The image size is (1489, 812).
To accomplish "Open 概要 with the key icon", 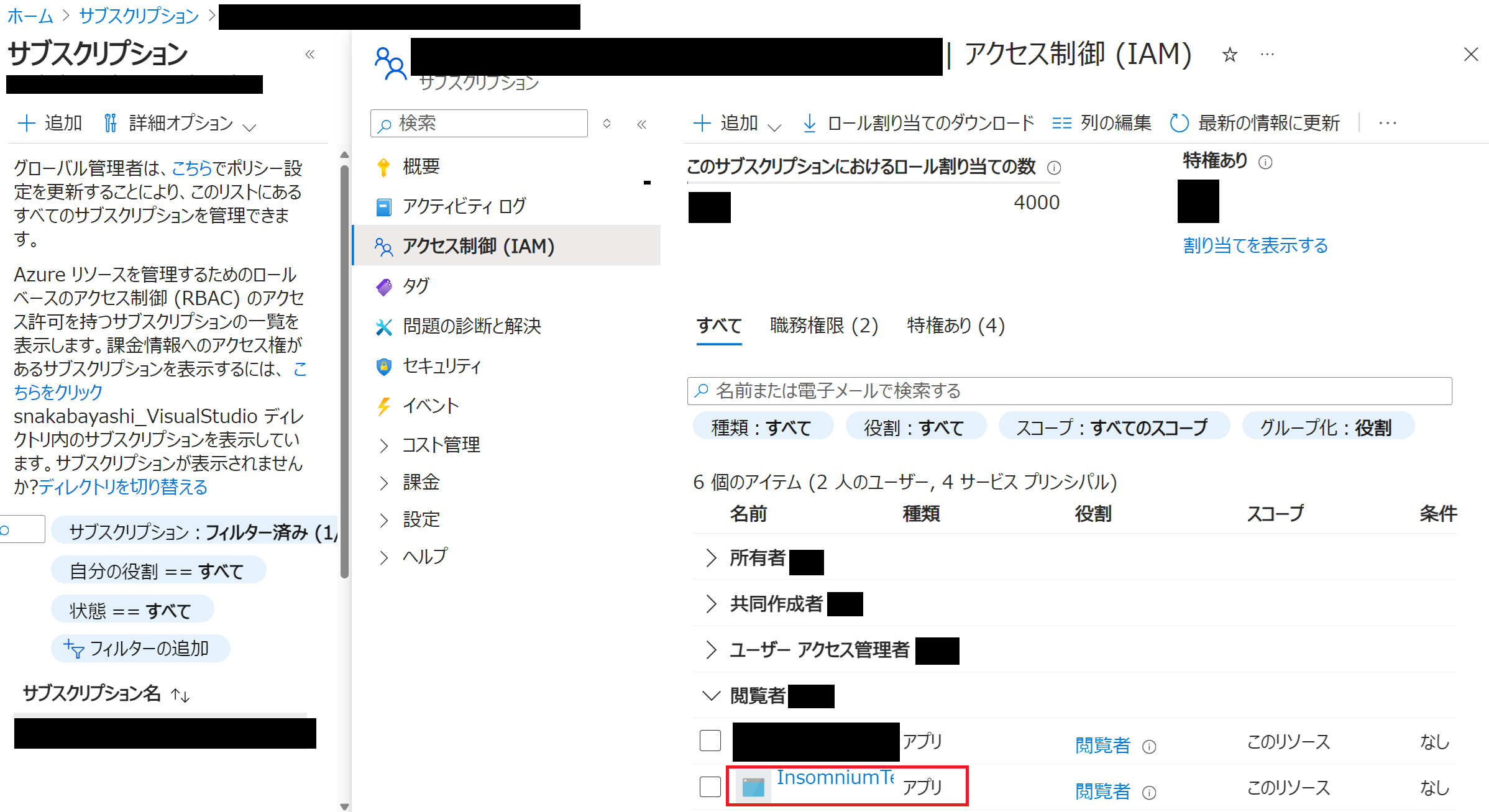I will point(421,167).
